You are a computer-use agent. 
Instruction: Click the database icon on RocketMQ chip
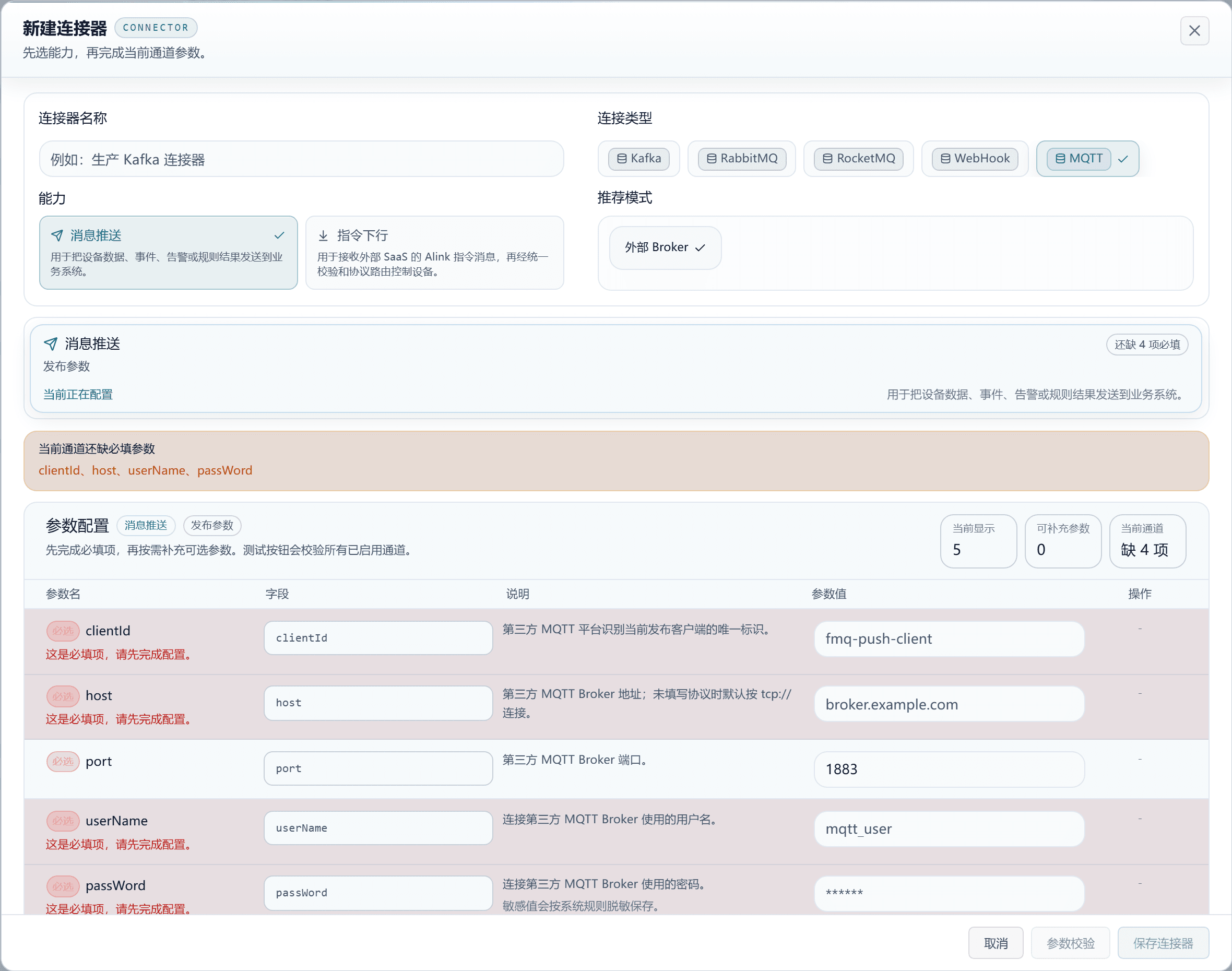click(827, 159)
